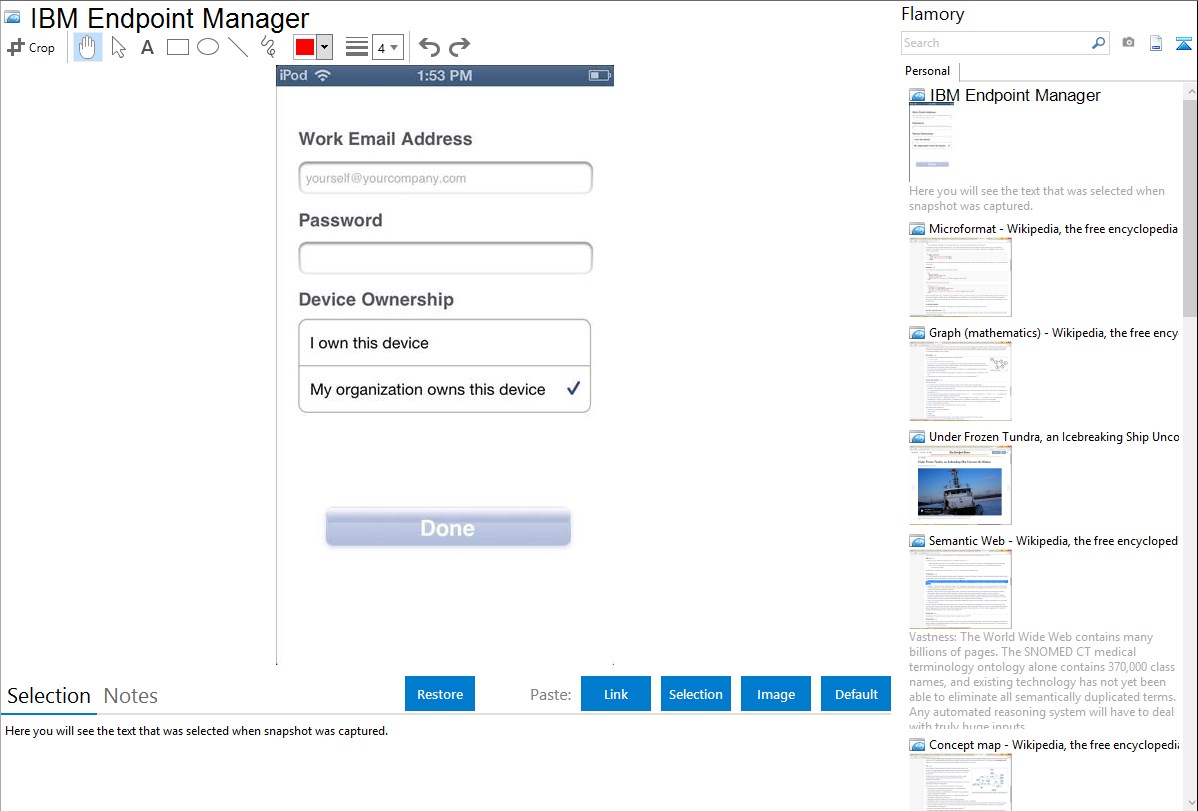Screen dimensions: 1198x811
Task: Redo the last undone action
Action: click(459, 47)
